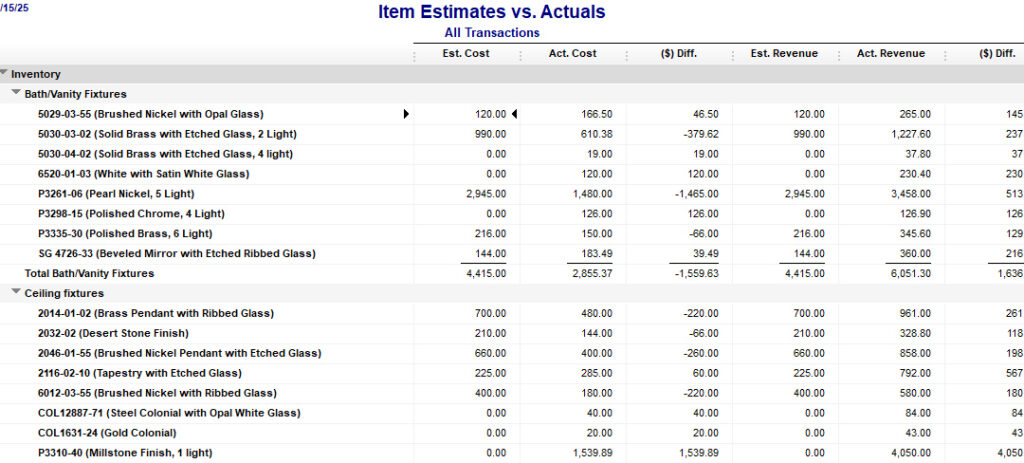Click resize handle left of Est. Revenue column
Screen dimensions: 1024x463
[734, 56]
